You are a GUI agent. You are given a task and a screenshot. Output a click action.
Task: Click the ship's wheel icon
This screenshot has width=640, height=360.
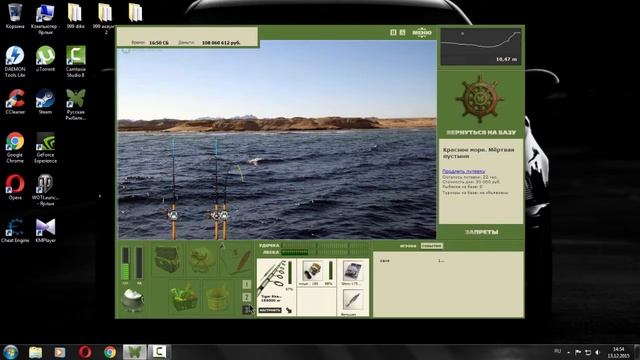click(480, 99)
